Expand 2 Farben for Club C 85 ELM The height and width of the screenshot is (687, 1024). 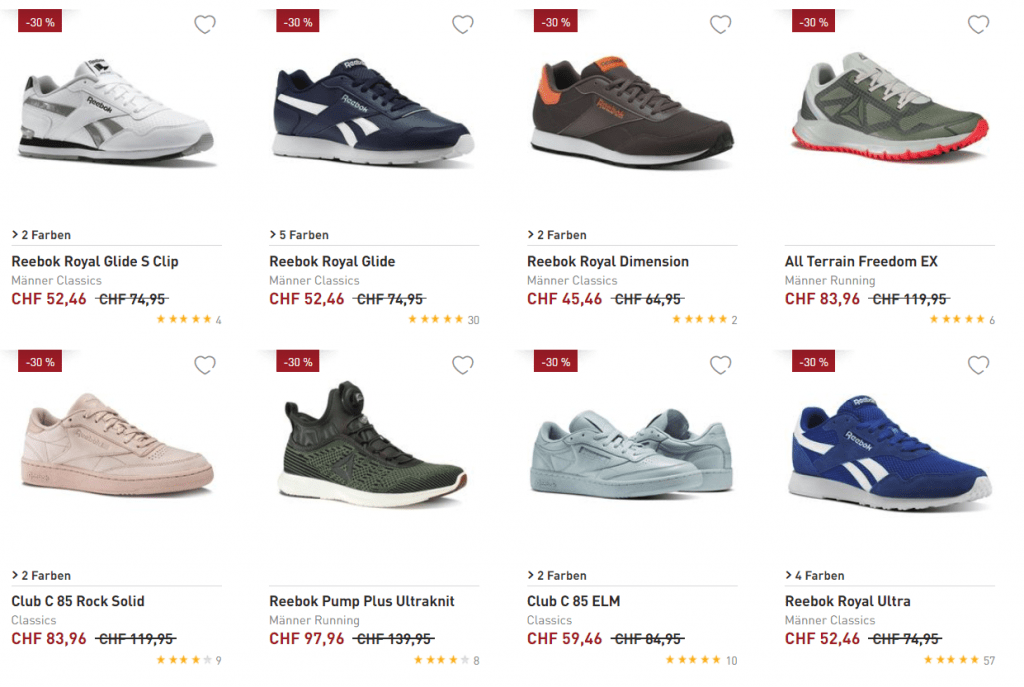tap(557, 576)
